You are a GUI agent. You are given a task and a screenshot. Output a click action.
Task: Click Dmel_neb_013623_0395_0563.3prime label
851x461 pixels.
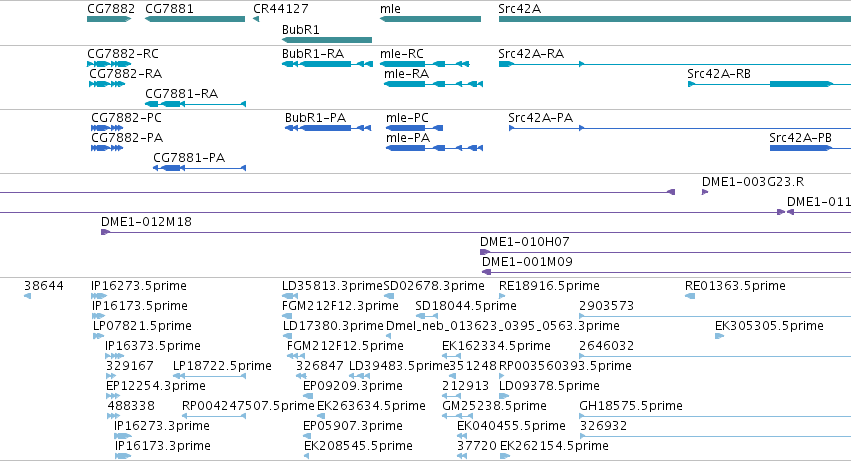pyautogui.click(x=503, y=326)
